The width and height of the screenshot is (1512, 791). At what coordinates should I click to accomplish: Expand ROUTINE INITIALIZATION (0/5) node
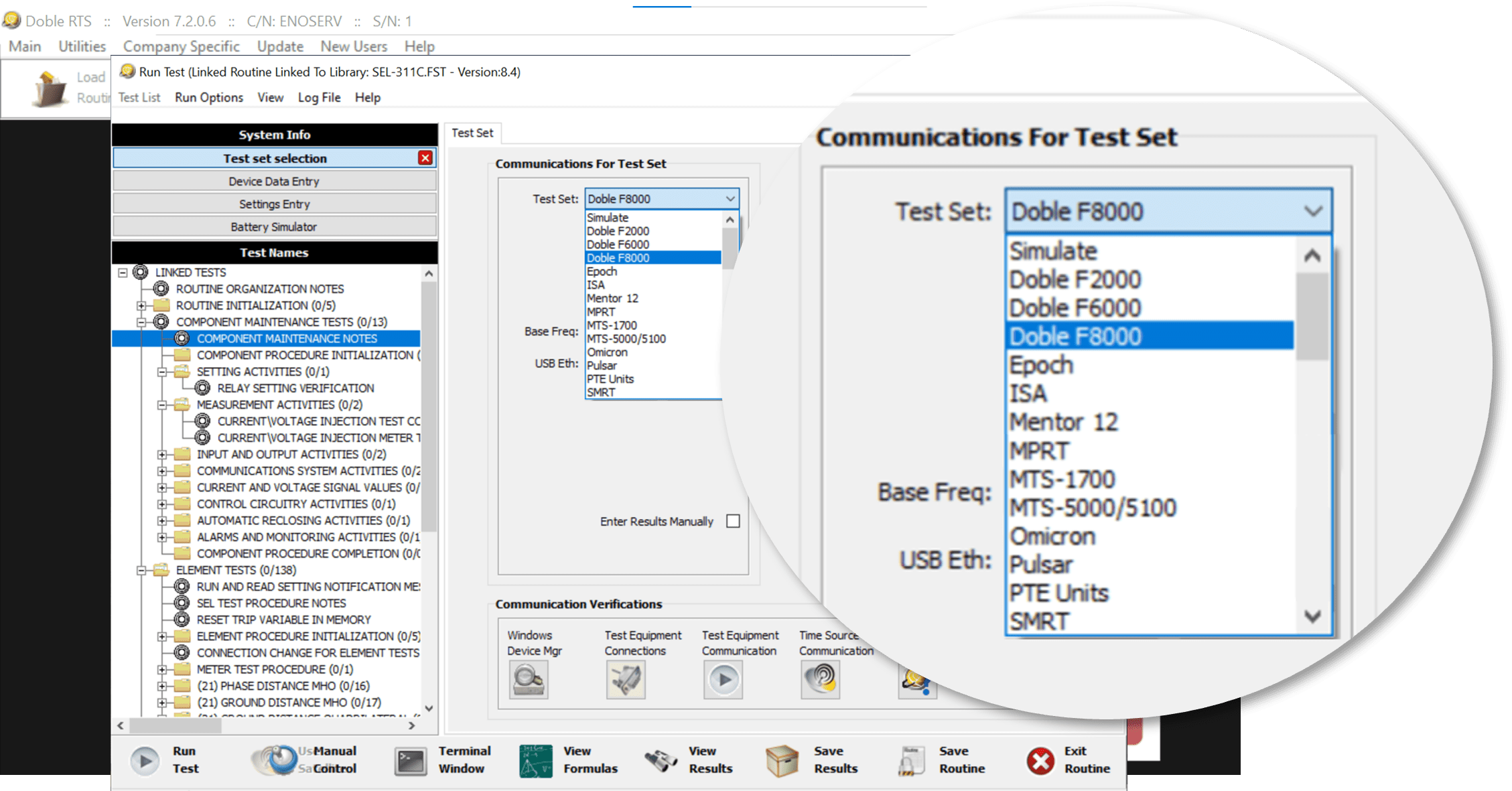[x=141, y=305]
